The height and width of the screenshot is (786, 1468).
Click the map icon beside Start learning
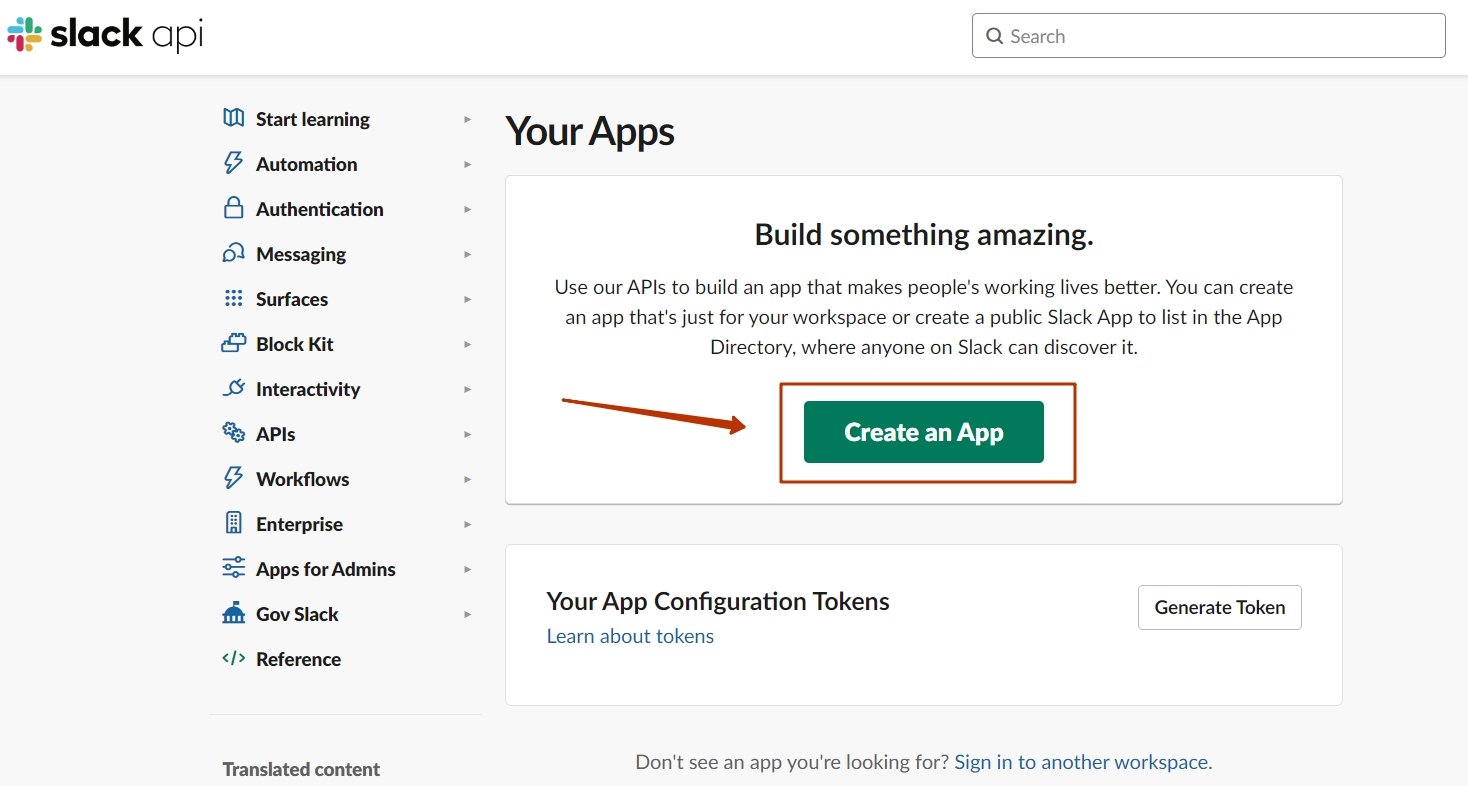[x=233, y=119]
